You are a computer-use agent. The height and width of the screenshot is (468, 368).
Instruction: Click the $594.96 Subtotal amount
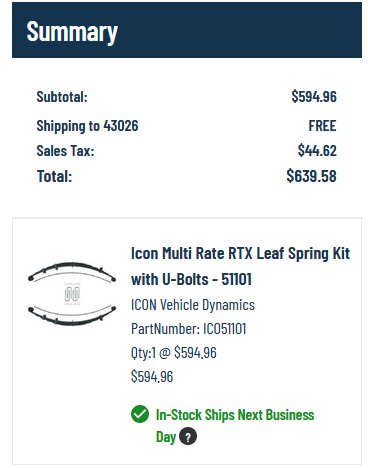pos(314,96)
